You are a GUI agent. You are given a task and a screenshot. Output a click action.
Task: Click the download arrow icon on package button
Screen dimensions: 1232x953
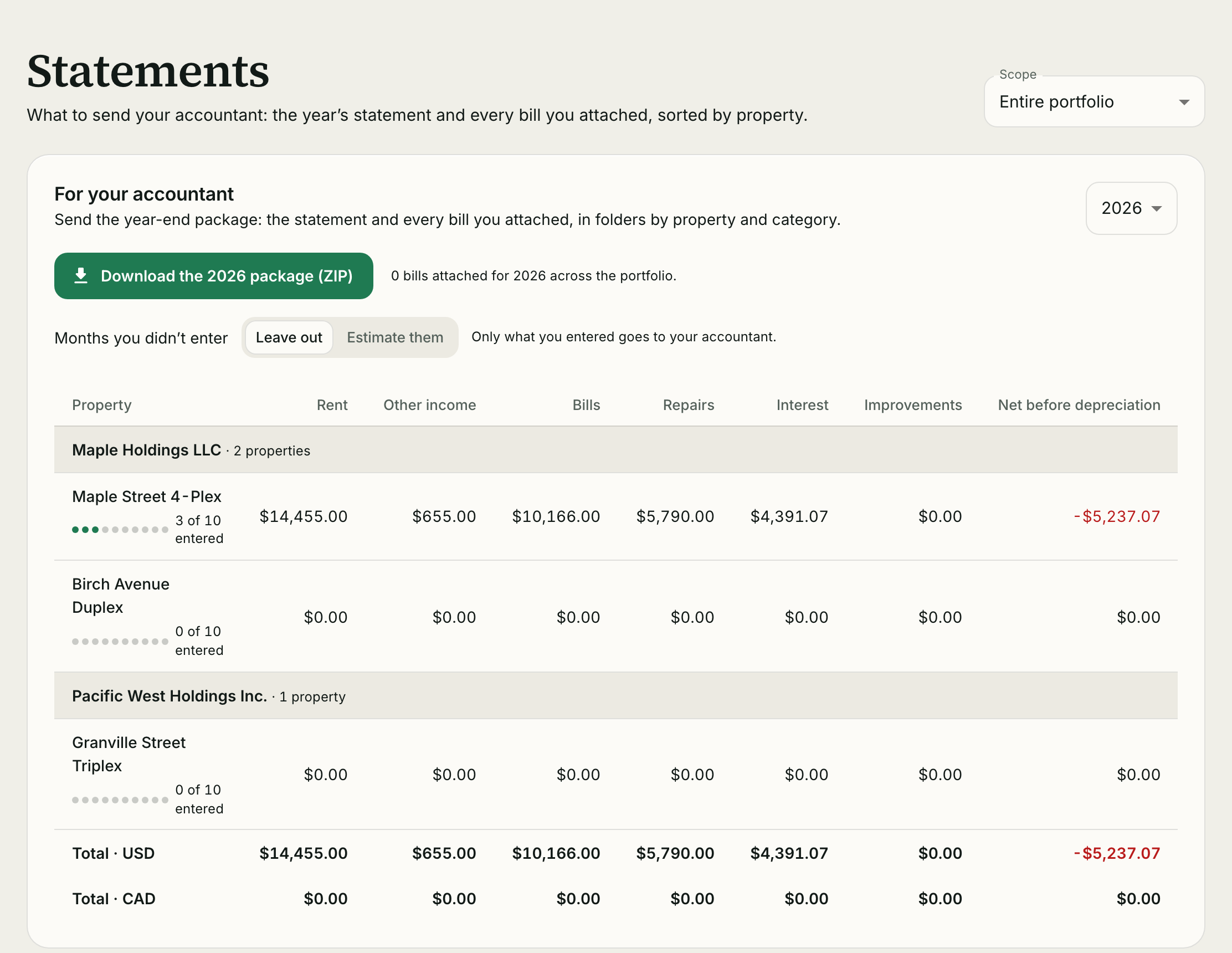[81, 275]
